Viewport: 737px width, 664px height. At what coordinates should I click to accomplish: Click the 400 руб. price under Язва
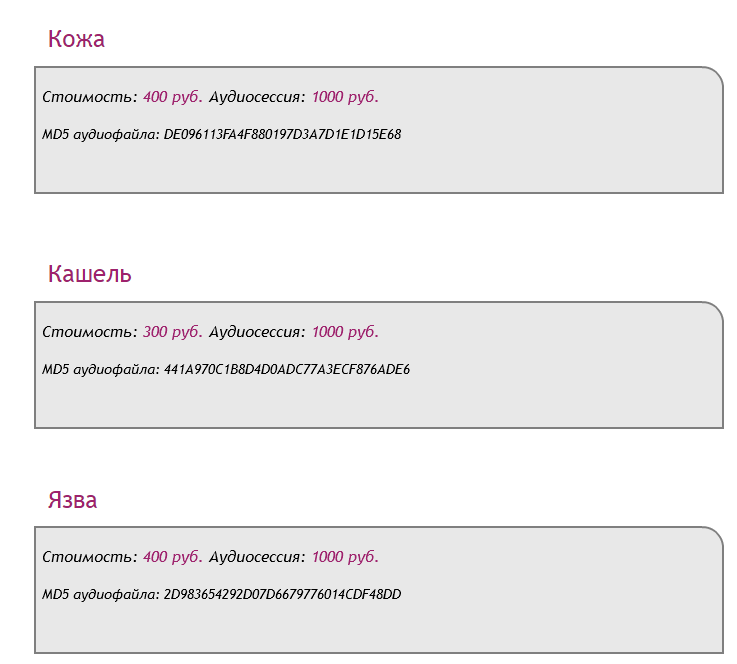pyautogui.click(x=173, y=557)
